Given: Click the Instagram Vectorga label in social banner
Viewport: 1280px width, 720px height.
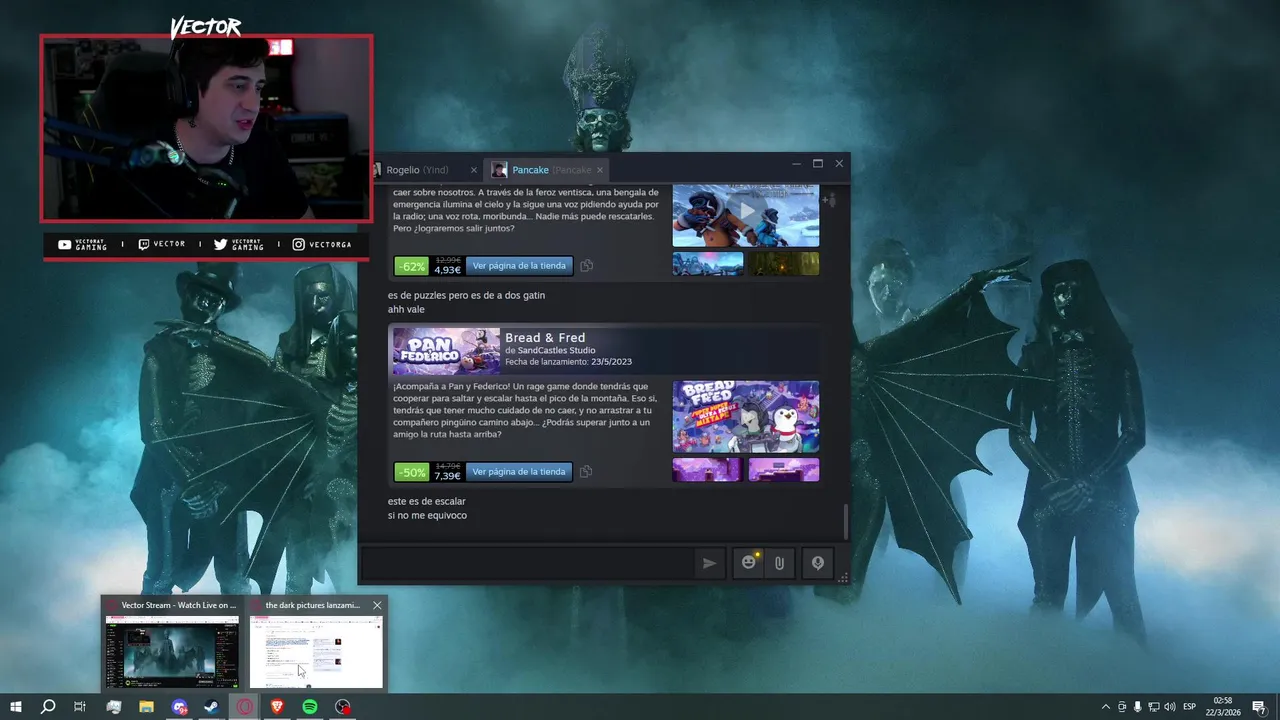Looking at the screenshot, I should 330,245.
